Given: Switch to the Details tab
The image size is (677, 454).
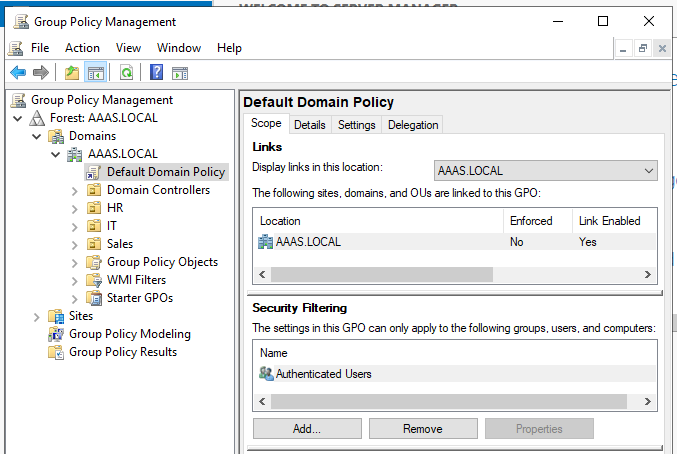Looking at the screenshot, I should pyautogui.click(x=310, y=125).
